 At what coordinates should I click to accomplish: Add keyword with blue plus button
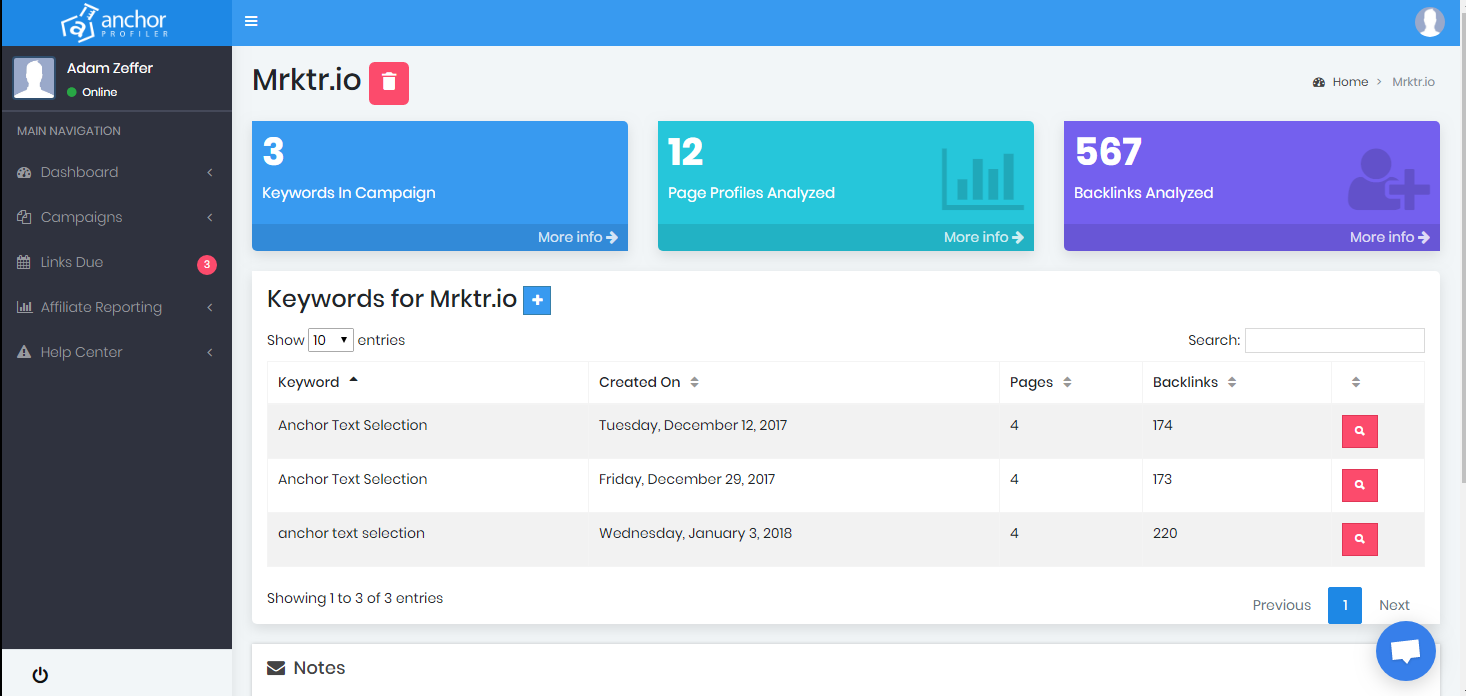pos(537,300)
